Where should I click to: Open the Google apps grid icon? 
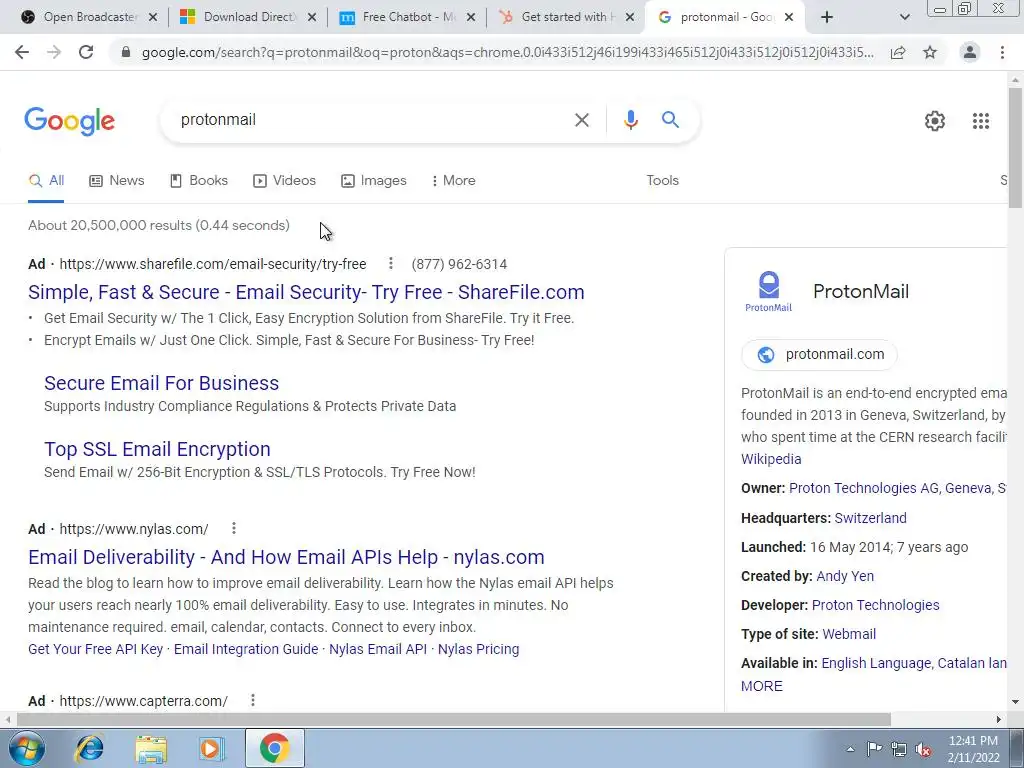(980, 121)
